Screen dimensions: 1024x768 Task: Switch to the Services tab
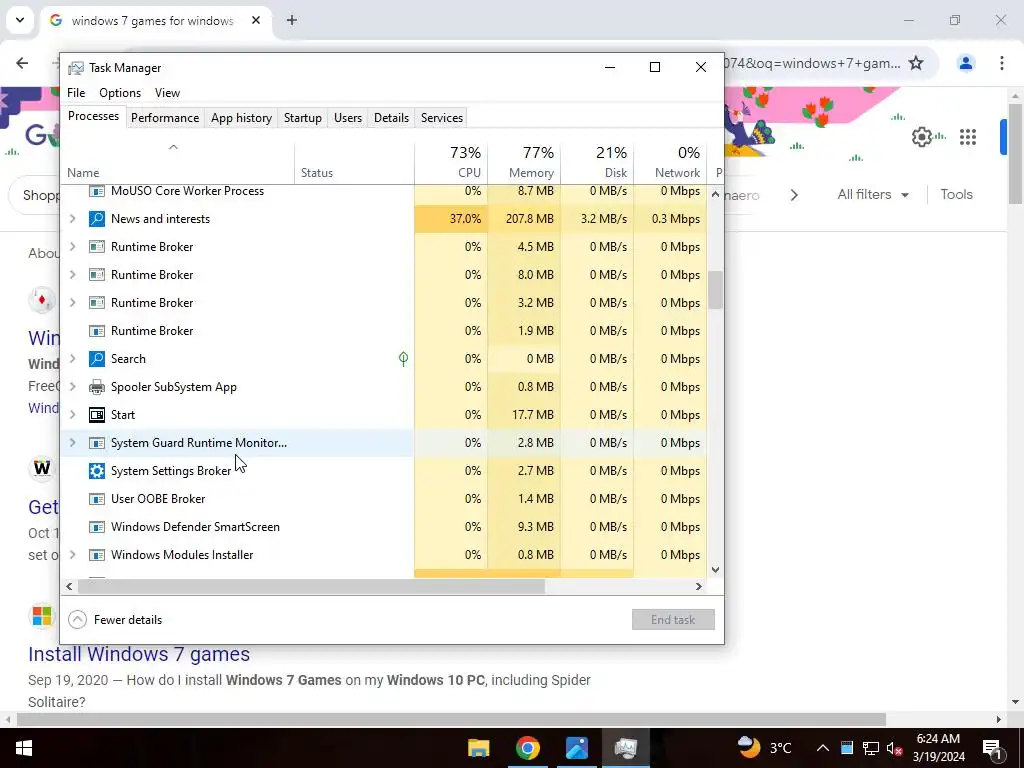(x=441, y=118)
